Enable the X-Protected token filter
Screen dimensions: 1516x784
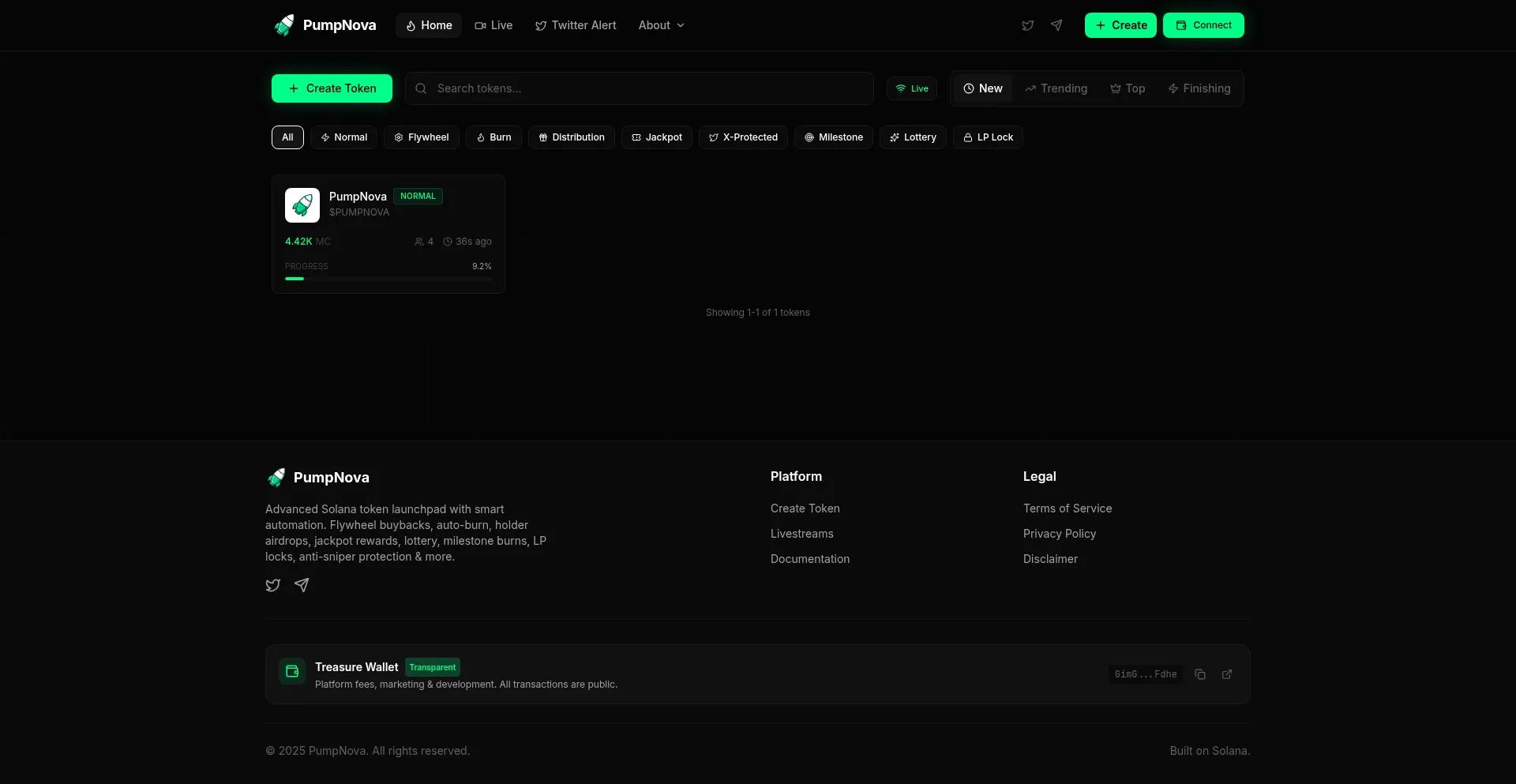tap(743, 137)
